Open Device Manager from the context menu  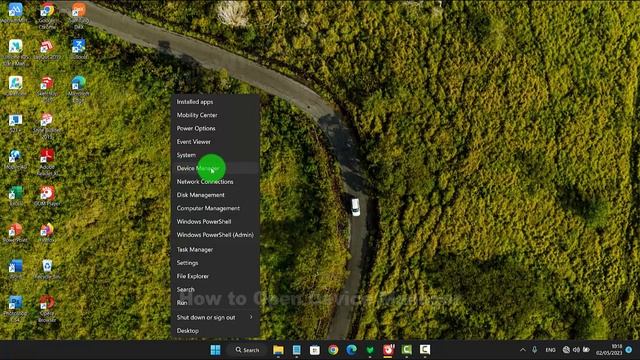[x=215, y=168]
